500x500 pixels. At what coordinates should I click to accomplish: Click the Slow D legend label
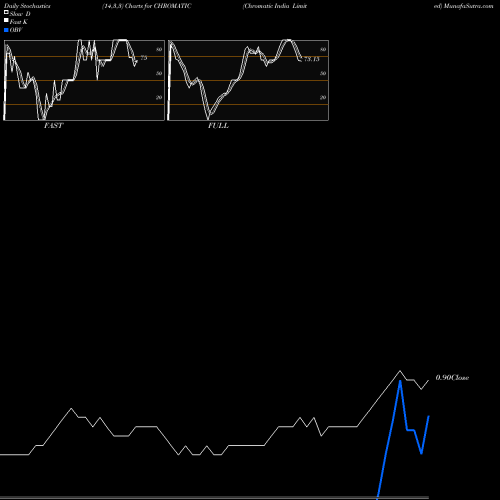pyautogui.click(x=20, y=14)
